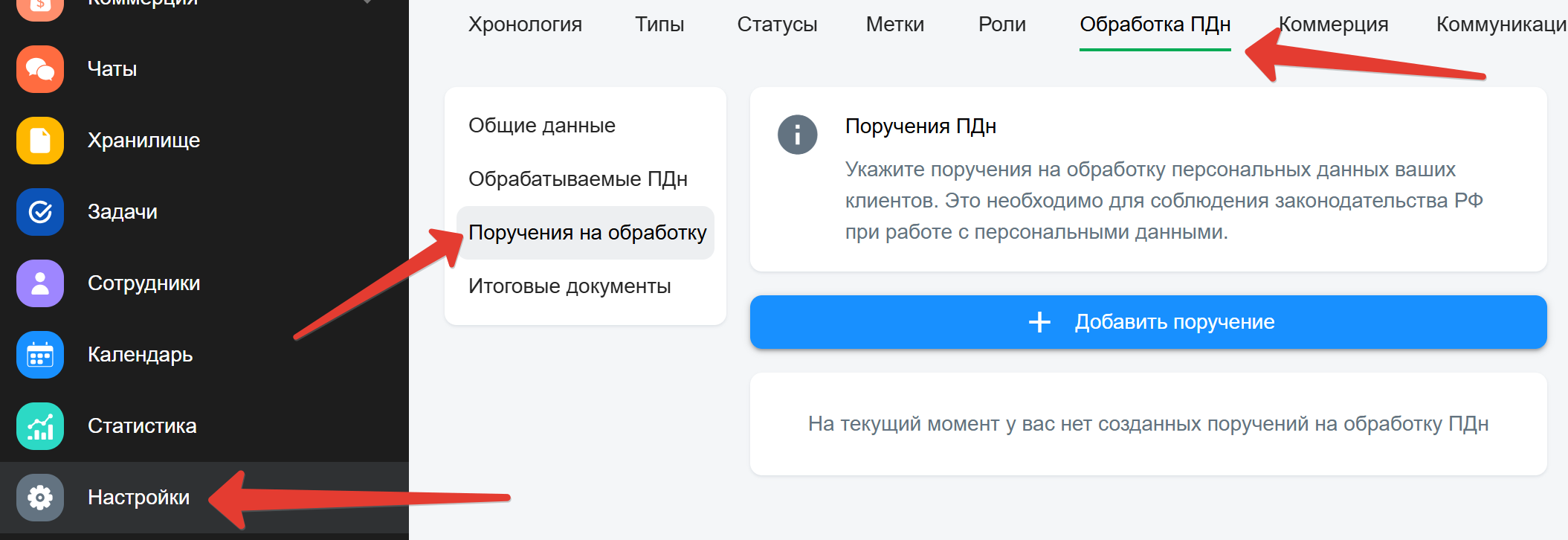1568x540 pixels.
Task: Click the info icon beside Поручения ПДн
Action: pyautogui.click(x=797, y=135)
